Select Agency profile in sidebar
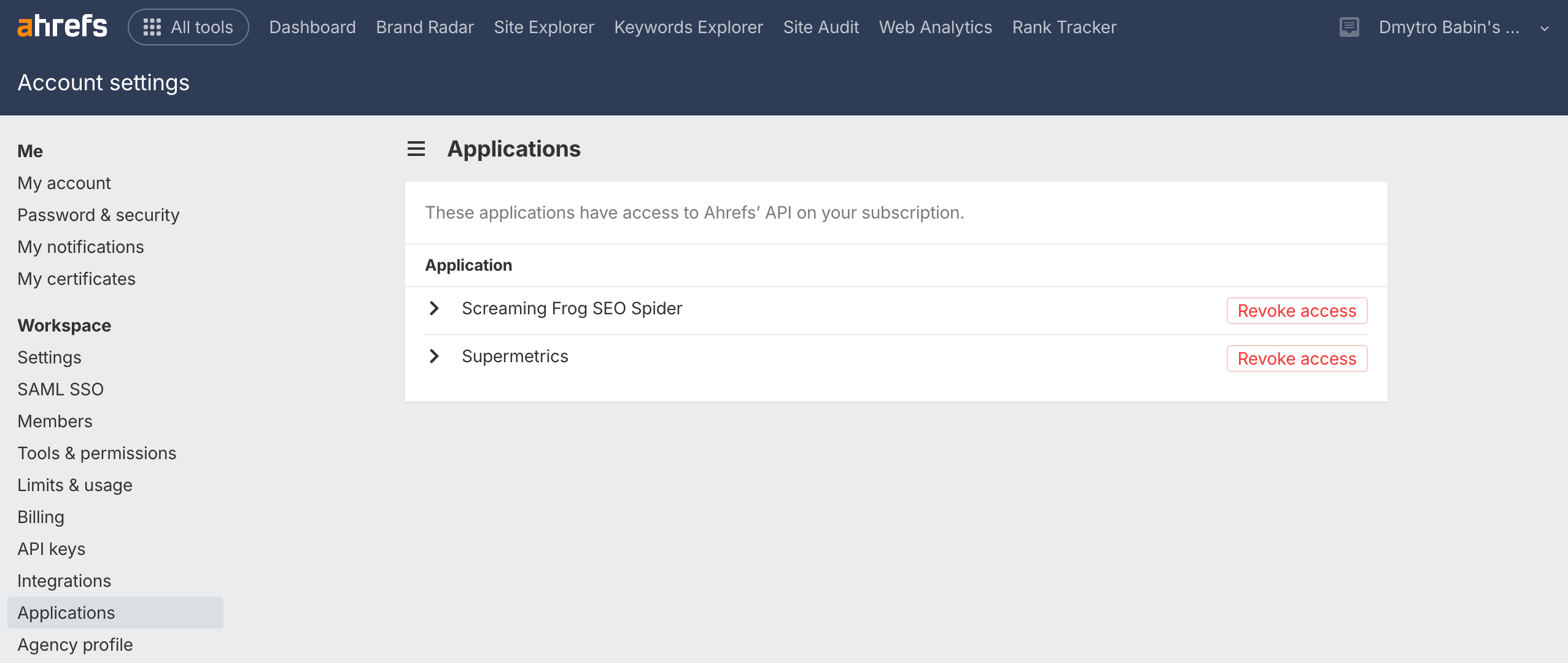 [75, 645]
